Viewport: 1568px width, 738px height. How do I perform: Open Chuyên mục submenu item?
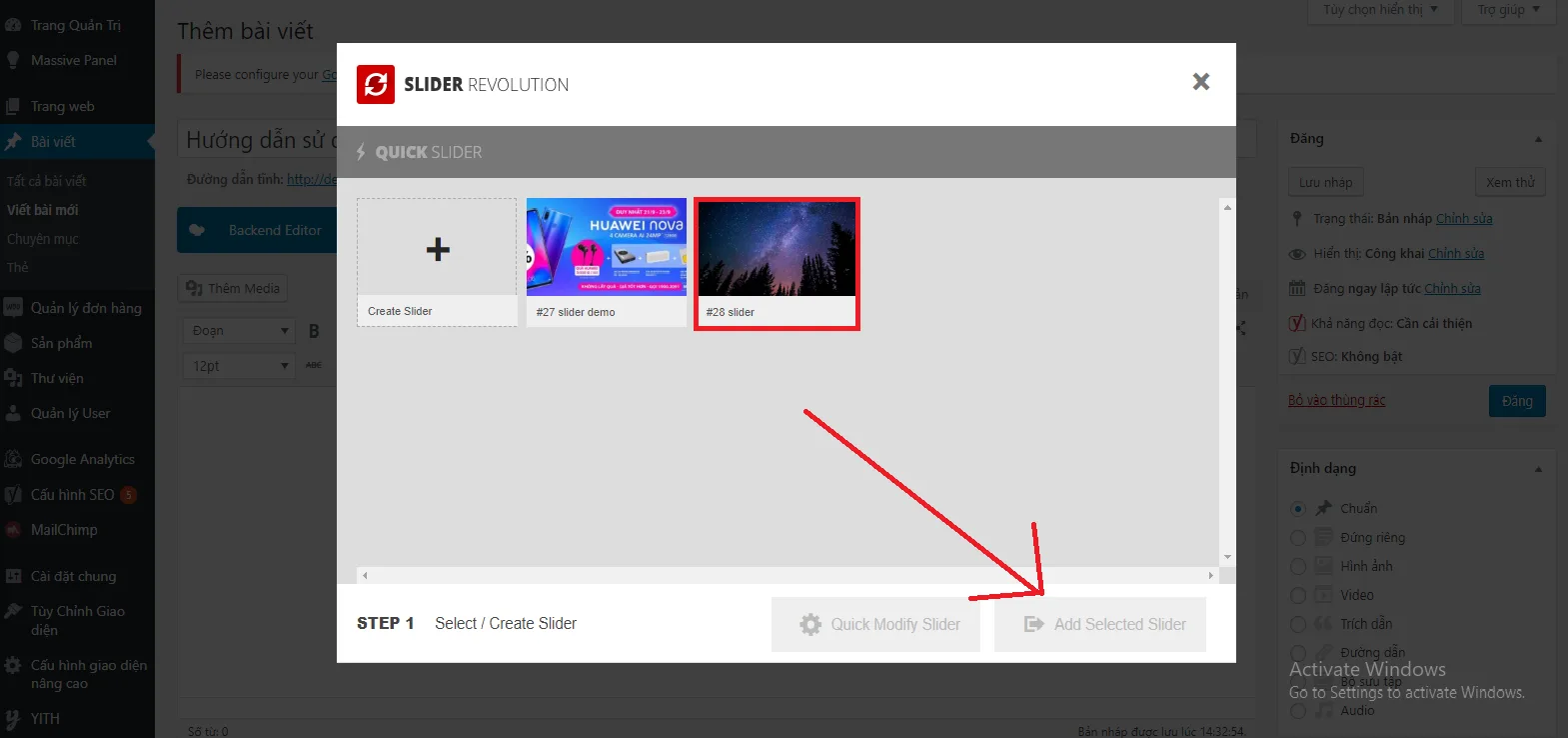coord(43,239)
